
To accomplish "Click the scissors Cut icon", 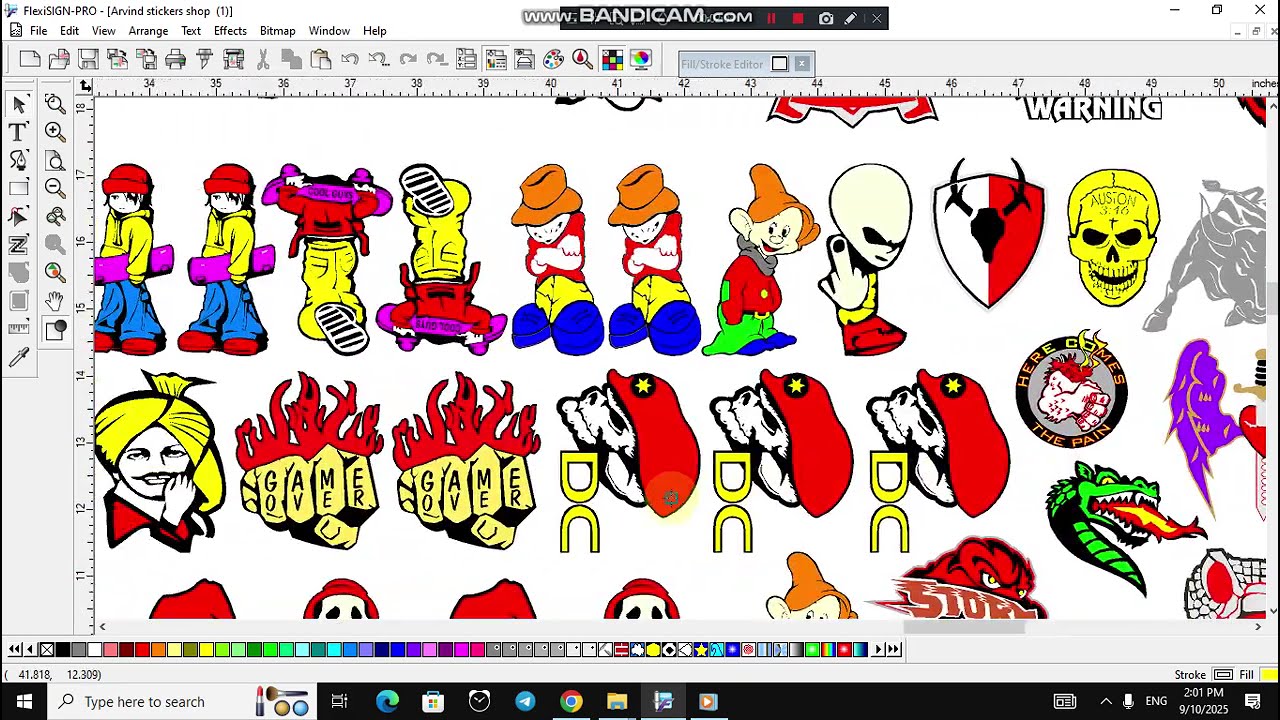I will coord(263,60).
